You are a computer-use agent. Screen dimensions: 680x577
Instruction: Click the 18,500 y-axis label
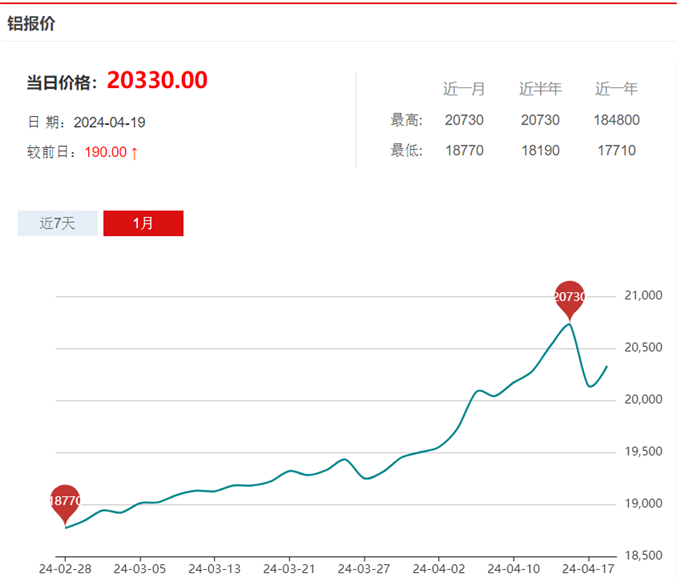[x=643, y=555]
